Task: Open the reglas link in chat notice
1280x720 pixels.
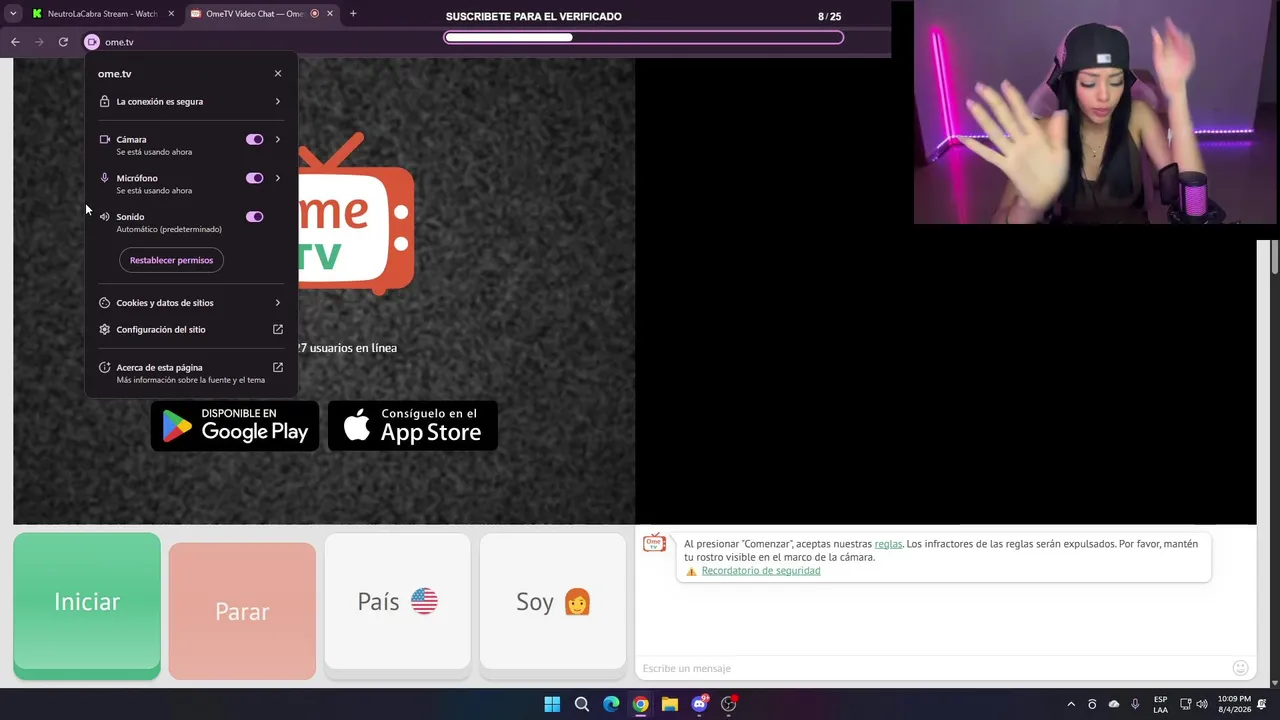Action: point(888,544)
